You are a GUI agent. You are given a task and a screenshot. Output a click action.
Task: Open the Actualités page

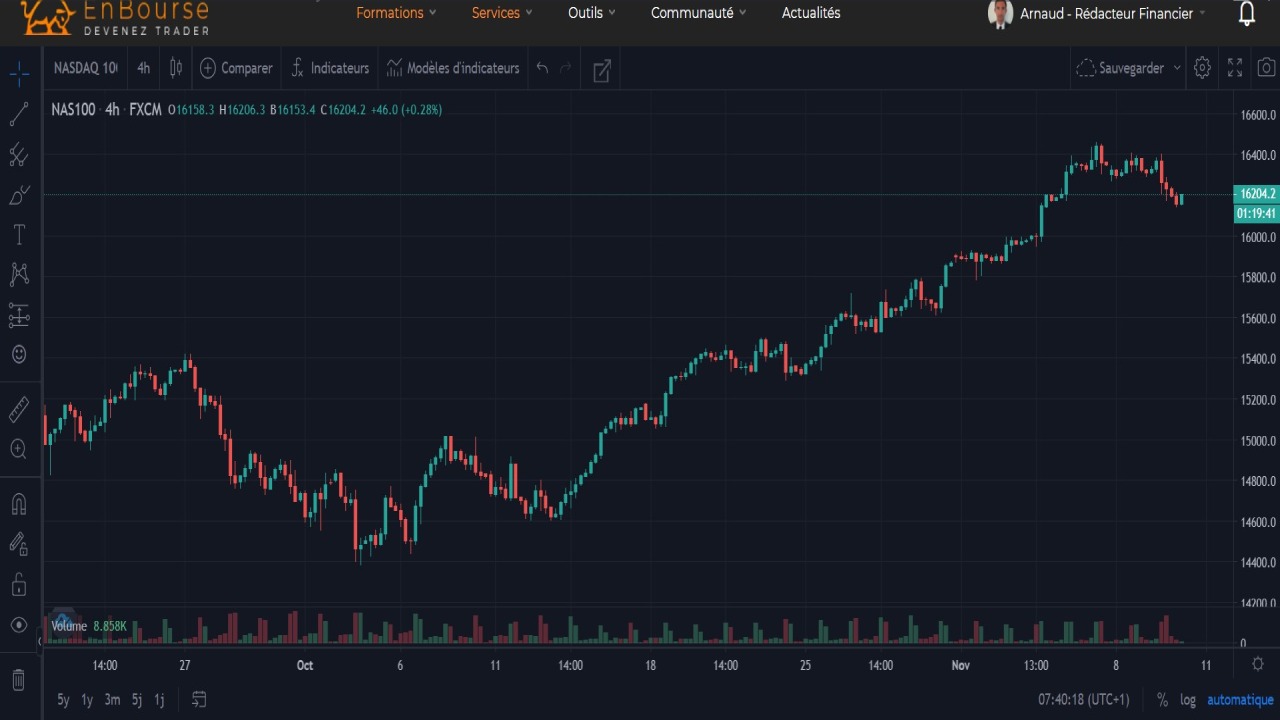point(811,13)
